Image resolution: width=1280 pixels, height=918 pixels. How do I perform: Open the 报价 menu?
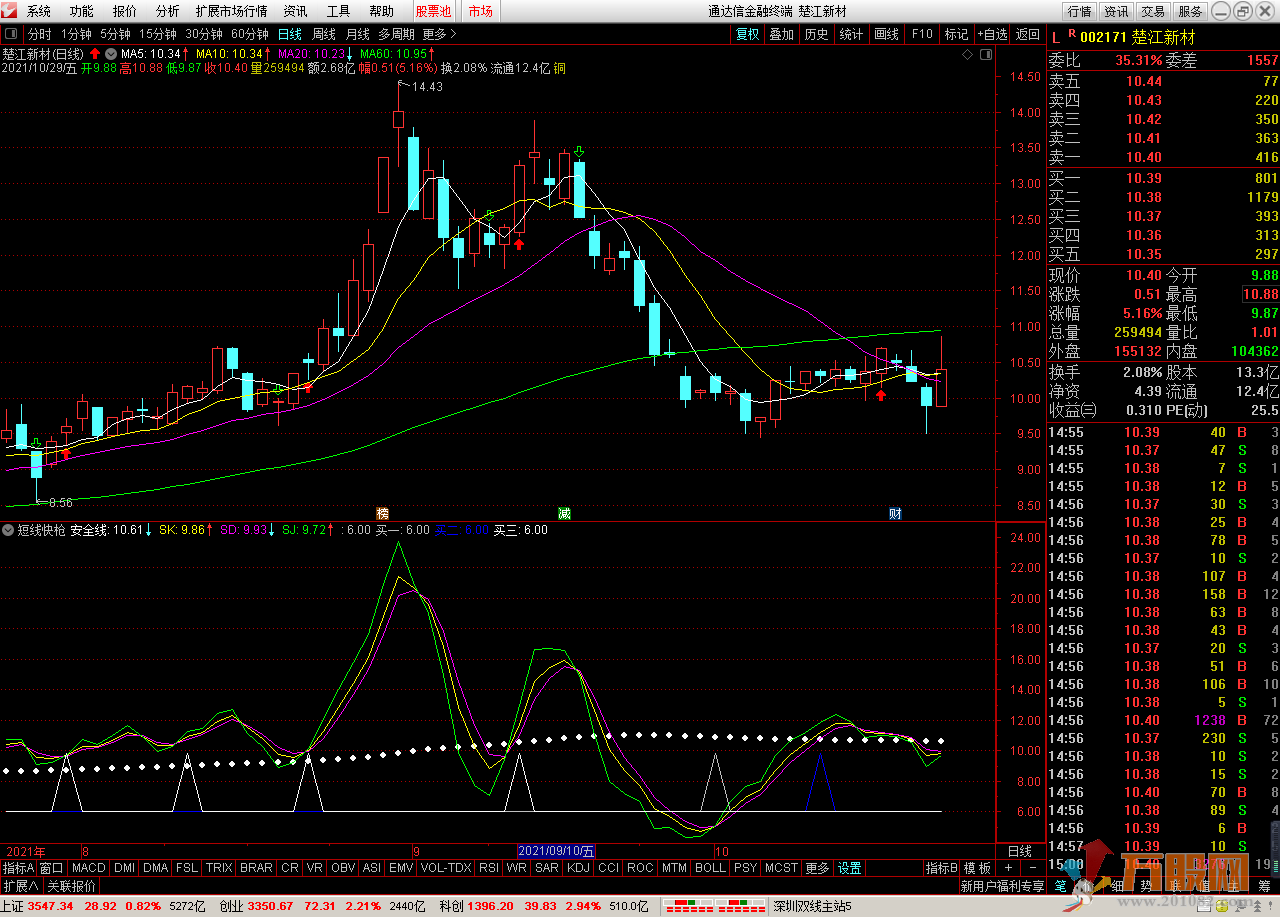[125, 11]
